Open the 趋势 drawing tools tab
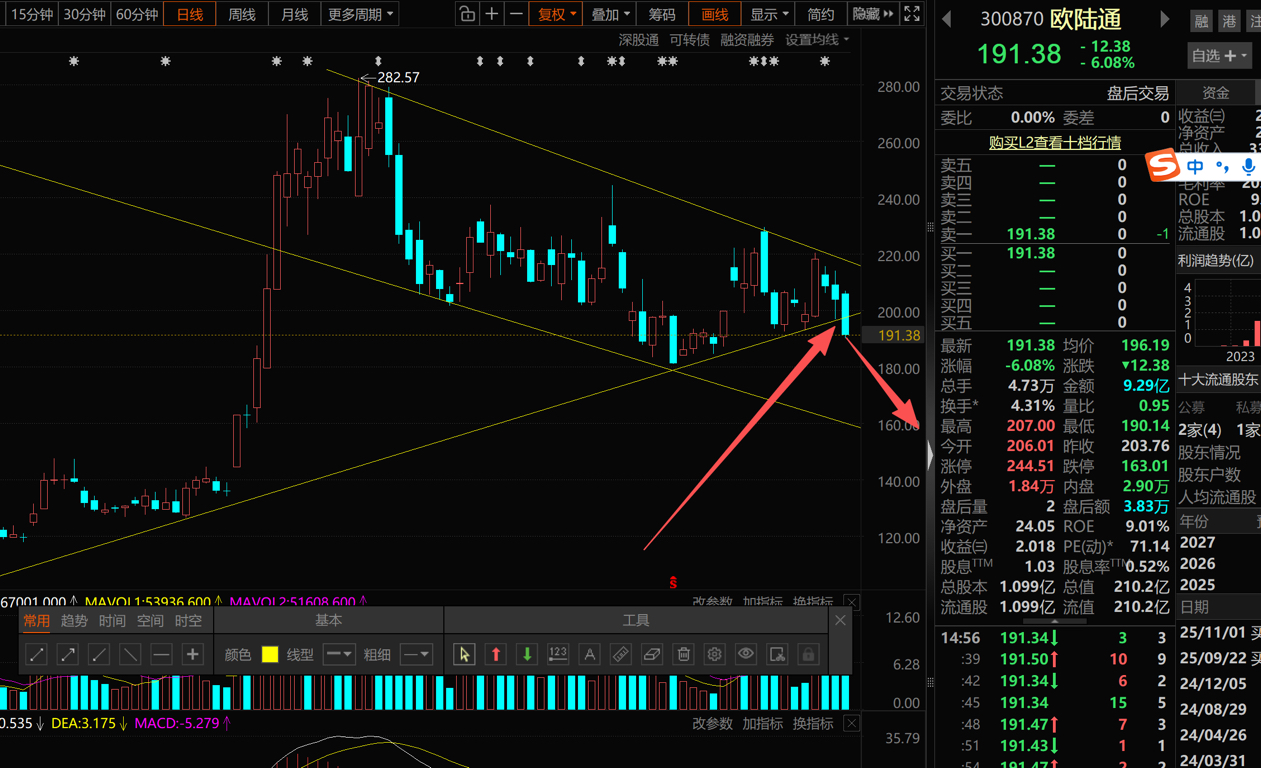Image resolution: width=1261 pixels, height=768 pixels. click(74, 621)
